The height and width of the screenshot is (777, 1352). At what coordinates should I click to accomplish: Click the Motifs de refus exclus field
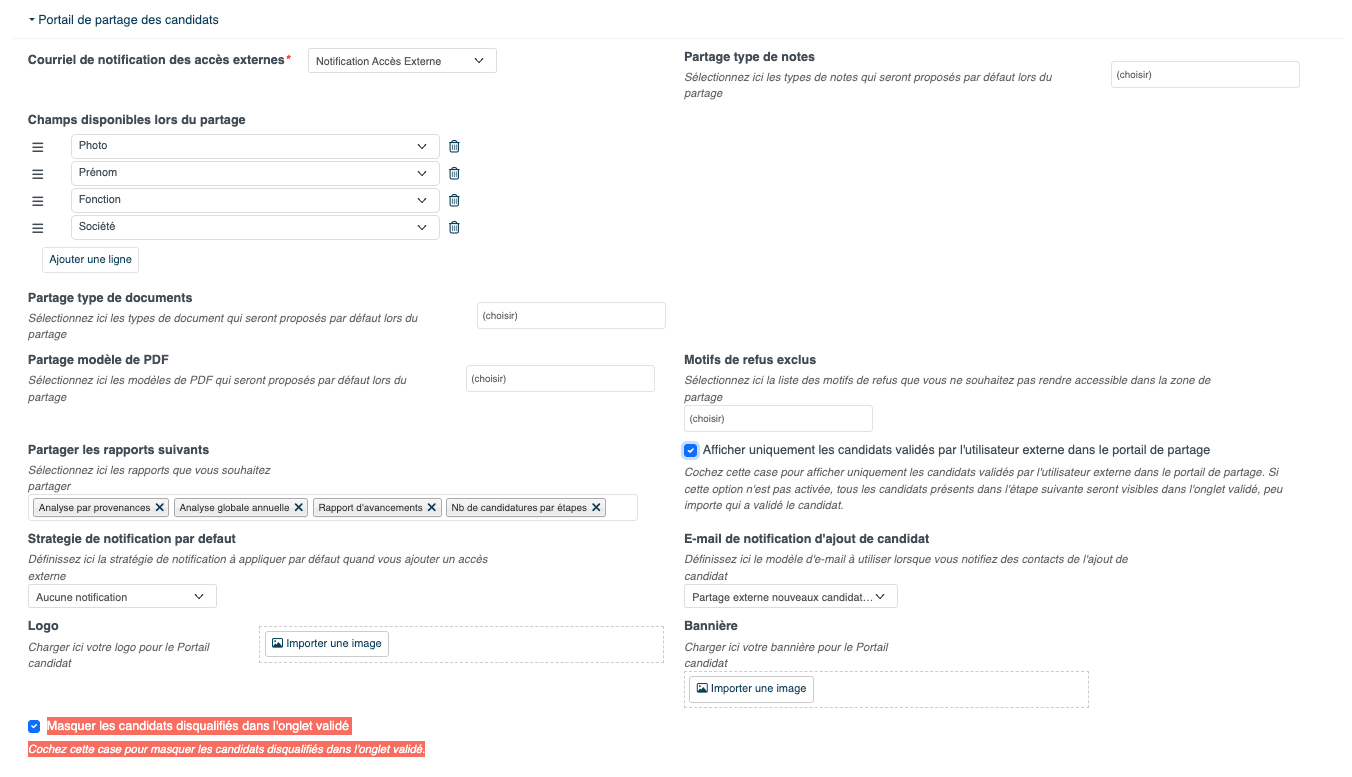pyautogui.click(x=778, y=418)
